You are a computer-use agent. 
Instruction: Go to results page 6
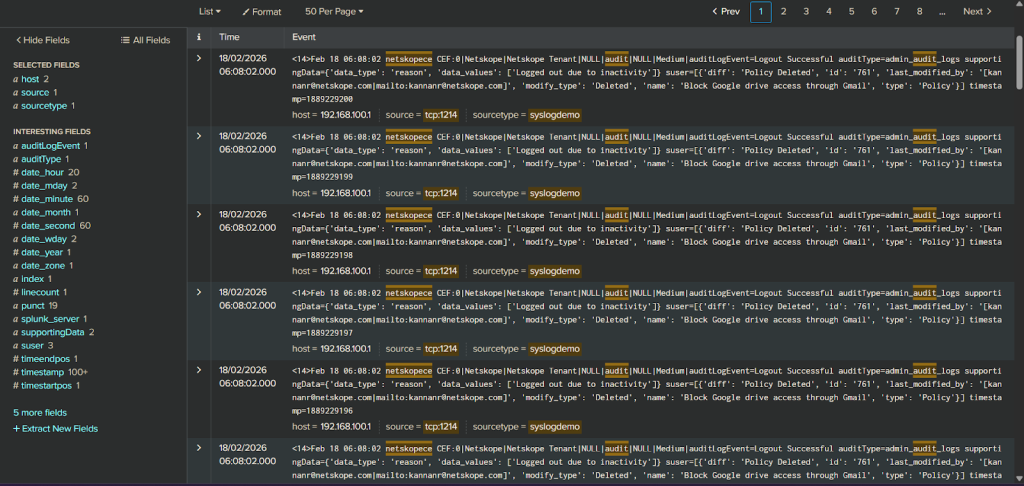(x=874, y=11)
